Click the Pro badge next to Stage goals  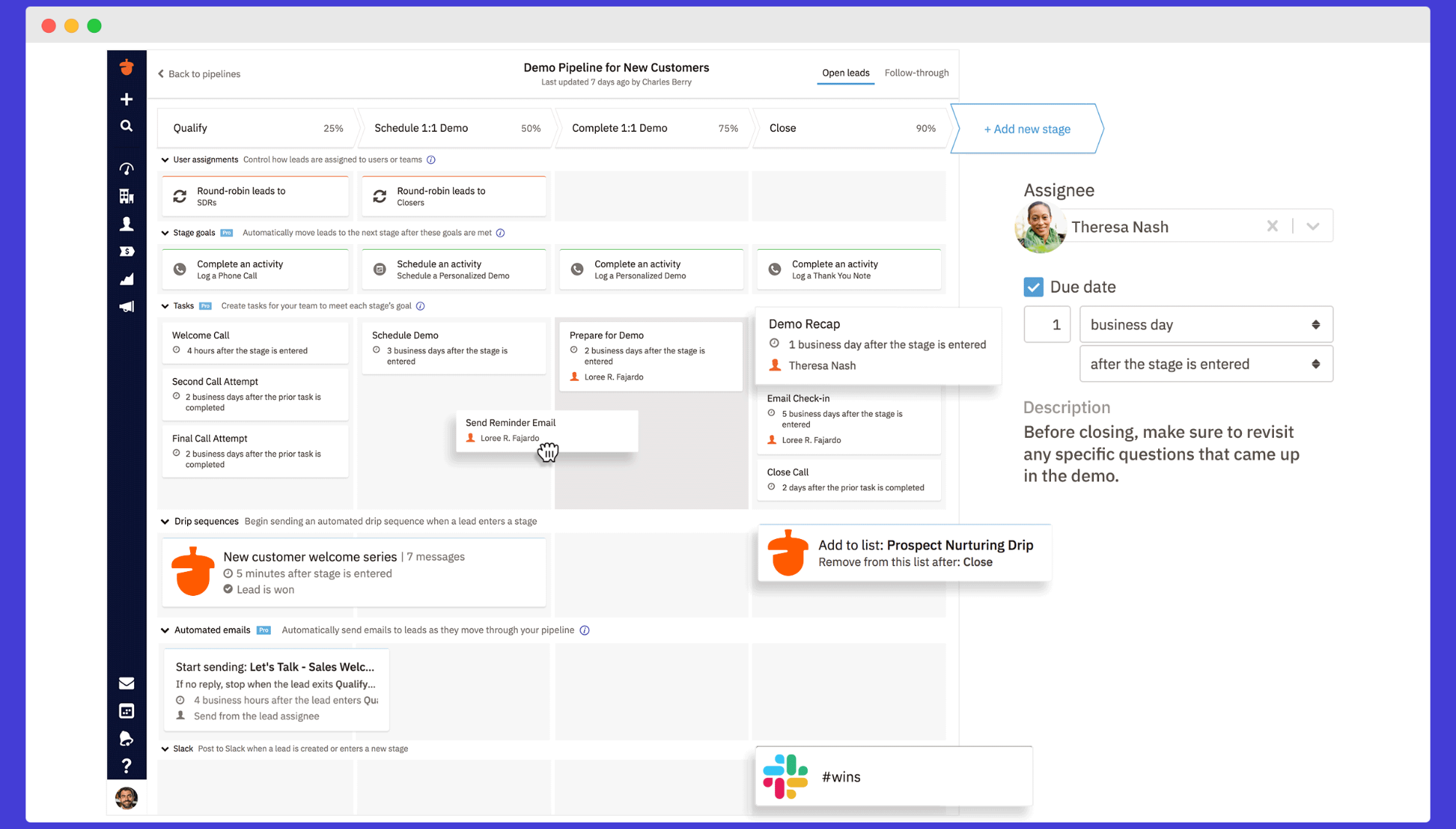click(227, 233)
